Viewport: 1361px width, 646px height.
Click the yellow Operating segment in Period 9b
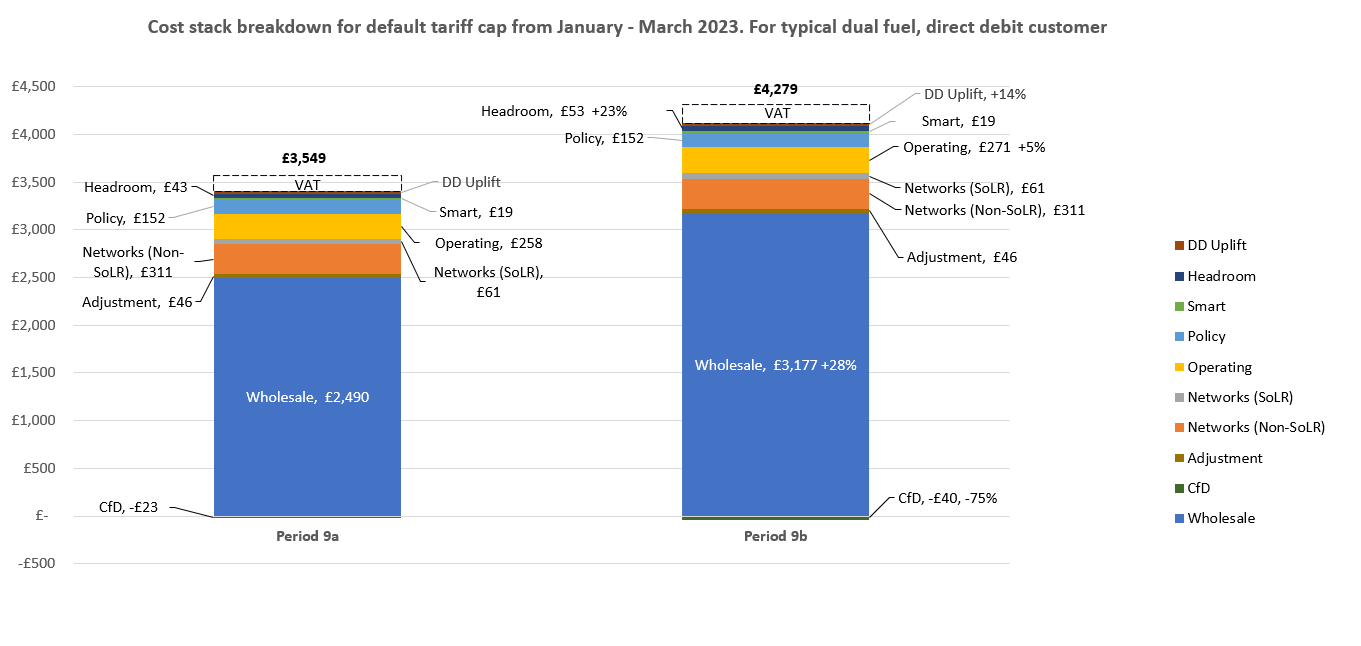point(776,158)
